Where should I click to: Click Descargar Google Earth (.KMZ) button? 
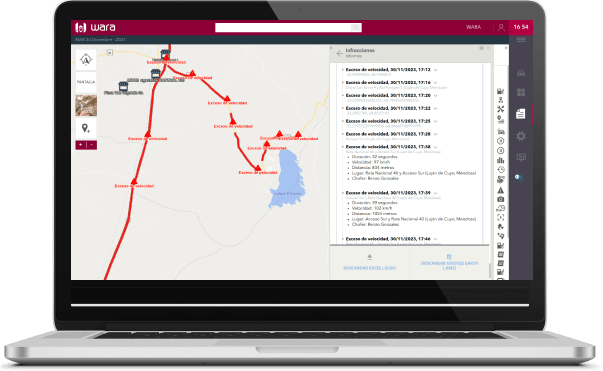pos(449,262)
